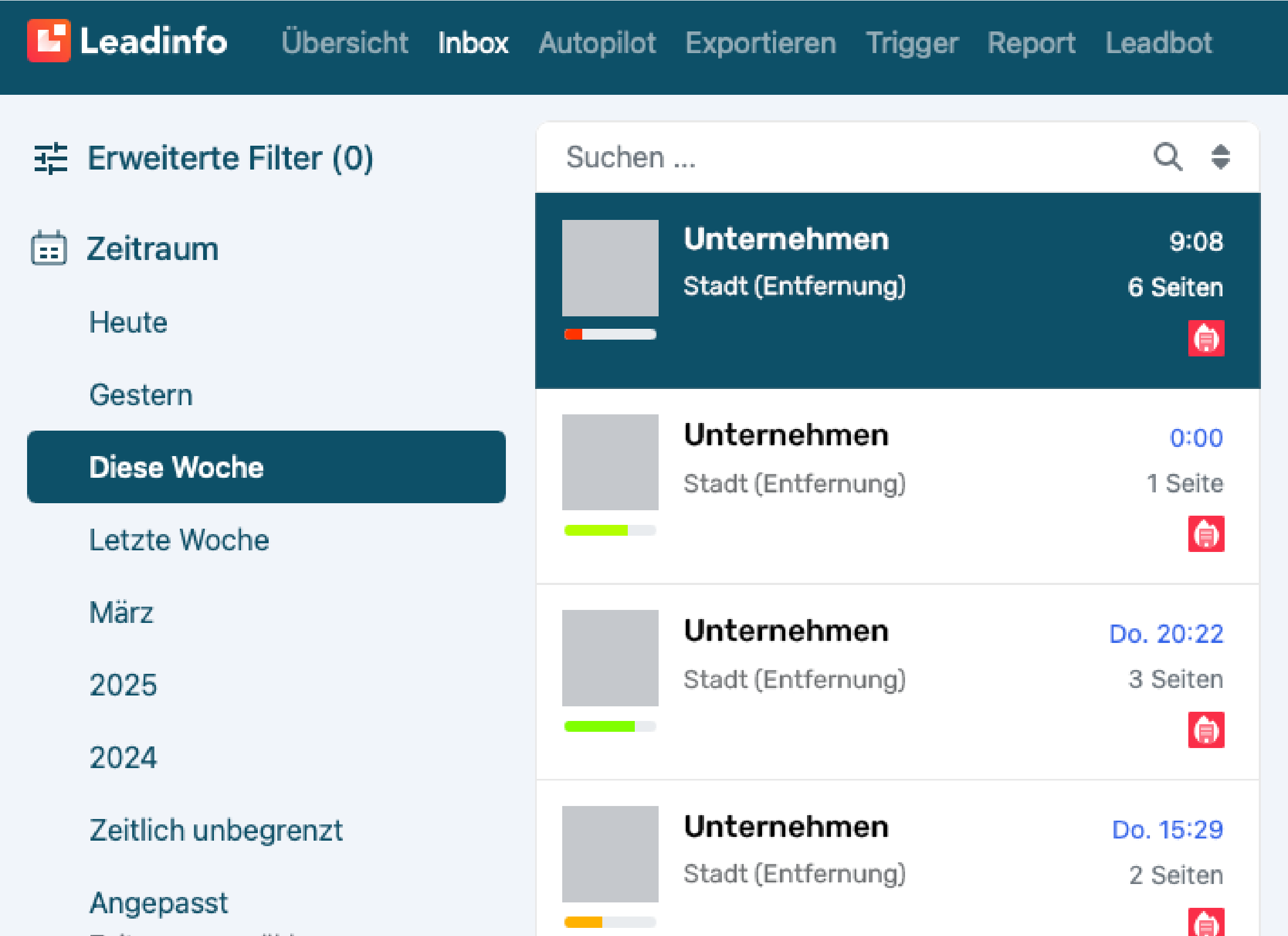Open the Erweiterte Filter sliders icon

click(x=50, y=158)
